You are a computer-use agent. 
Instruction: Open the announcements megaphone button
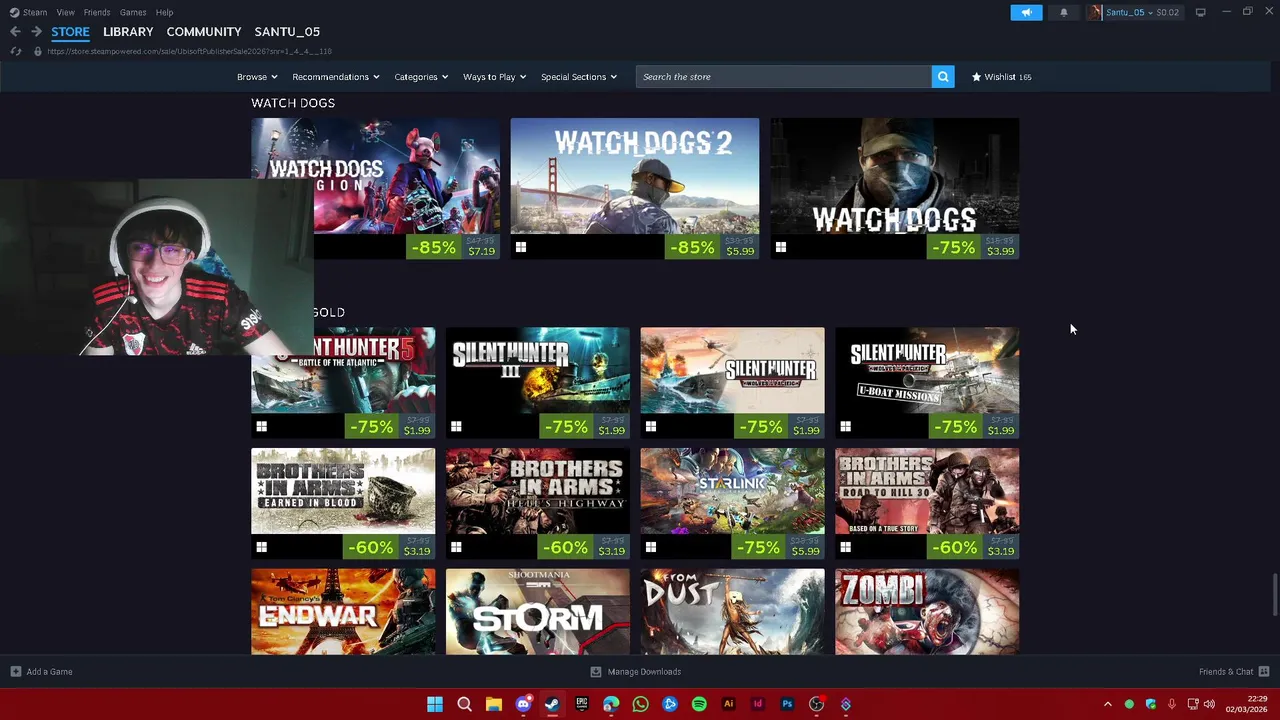pyautogui.click(x=1026, y=12)
